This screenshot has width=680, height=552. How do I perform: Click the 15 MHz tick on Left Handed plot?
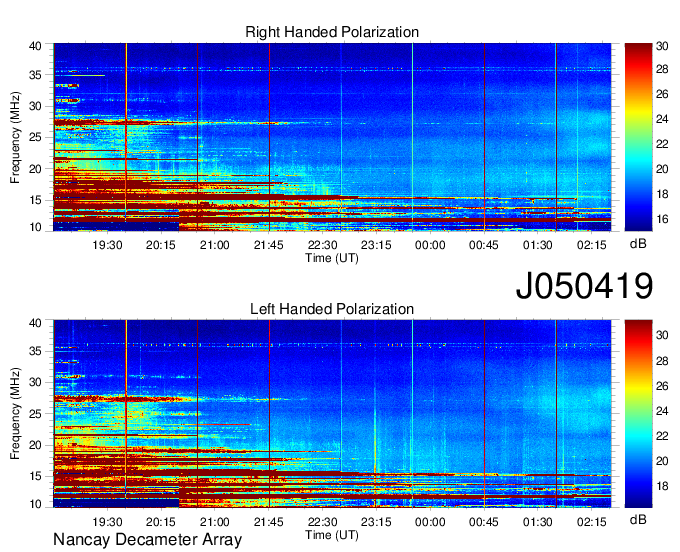35,477
